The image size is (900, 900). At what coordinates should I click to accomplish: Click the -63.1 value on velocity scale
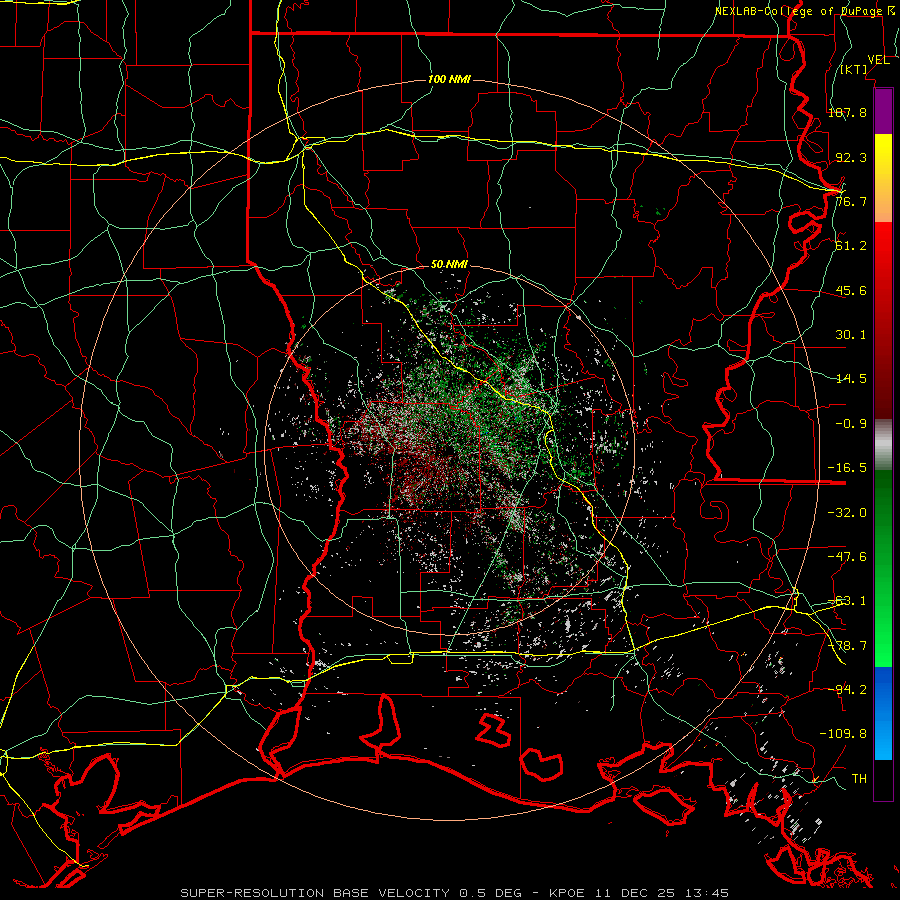pos(847,601)
